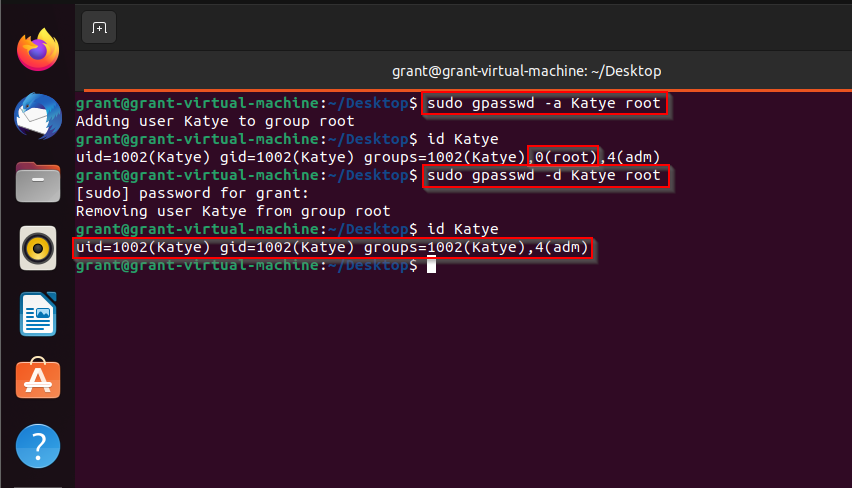Click the highlighted 0(root) group entry
The height and width of the screenshot is (488, 852).
tap(563, 157)
